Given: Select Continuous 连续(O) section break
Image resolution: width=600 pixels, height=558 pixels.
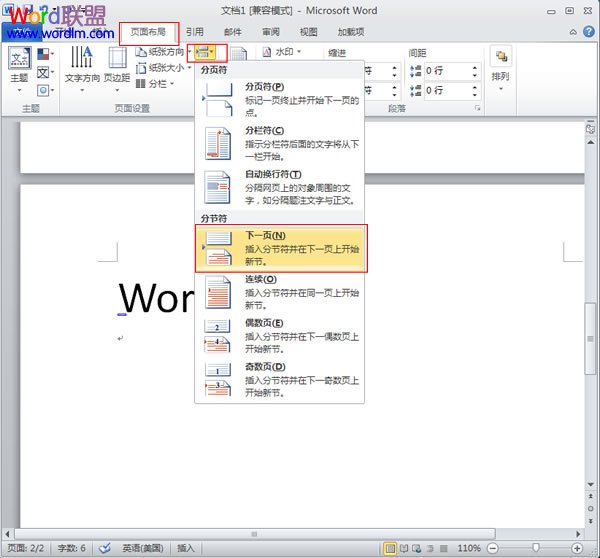Looking at the screenshot, I should pos(280,292).
